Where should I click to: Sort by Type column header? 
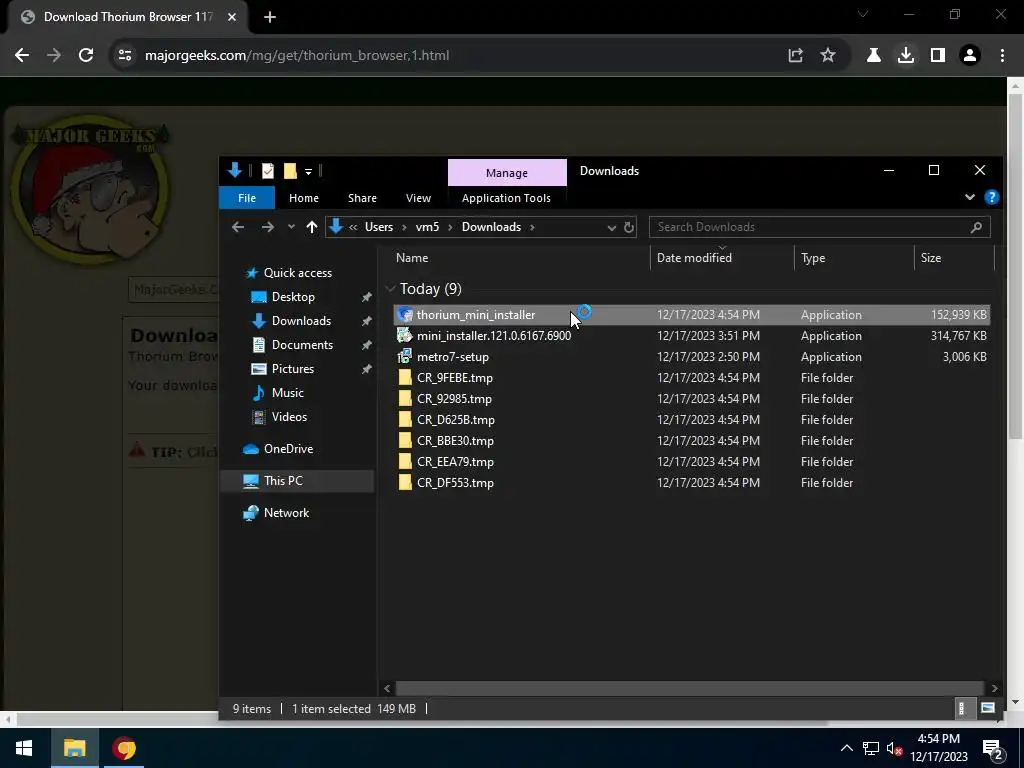tap(854, 258)
